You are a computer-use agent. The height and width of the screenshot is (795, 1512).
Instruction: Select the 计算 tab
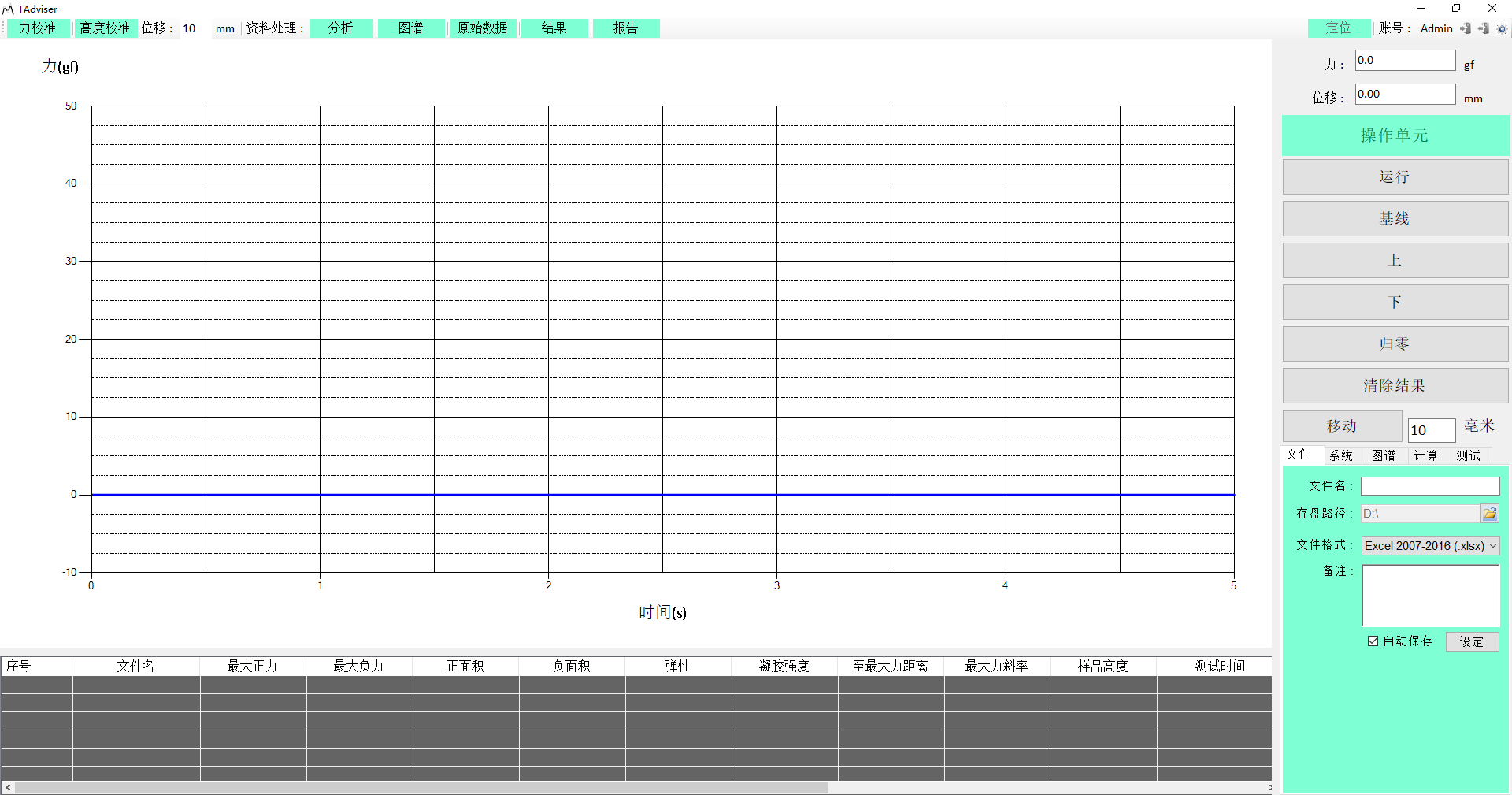pyautogui.click(x=1425, y=455)
